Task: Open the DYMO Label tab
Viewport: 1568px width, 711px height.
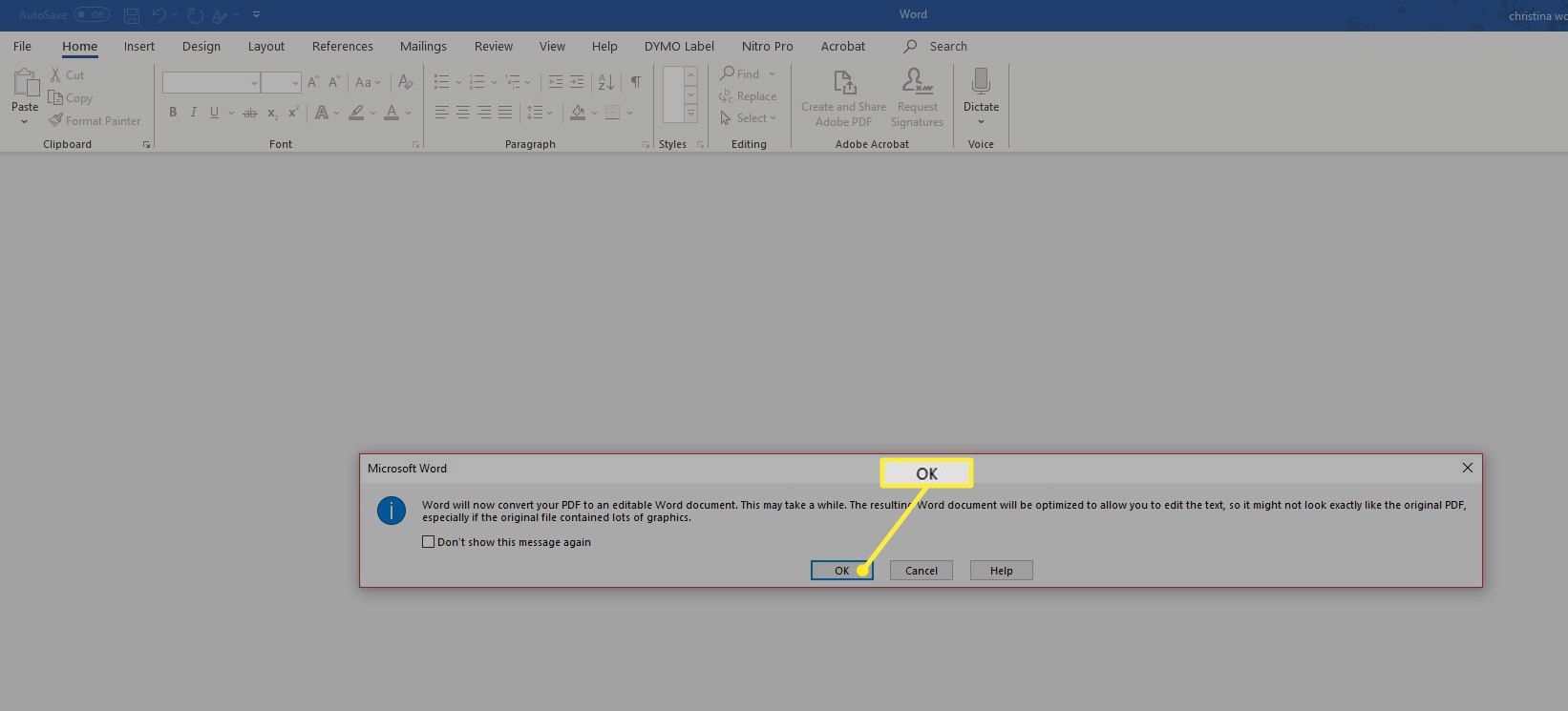Action: pos(679,46)
